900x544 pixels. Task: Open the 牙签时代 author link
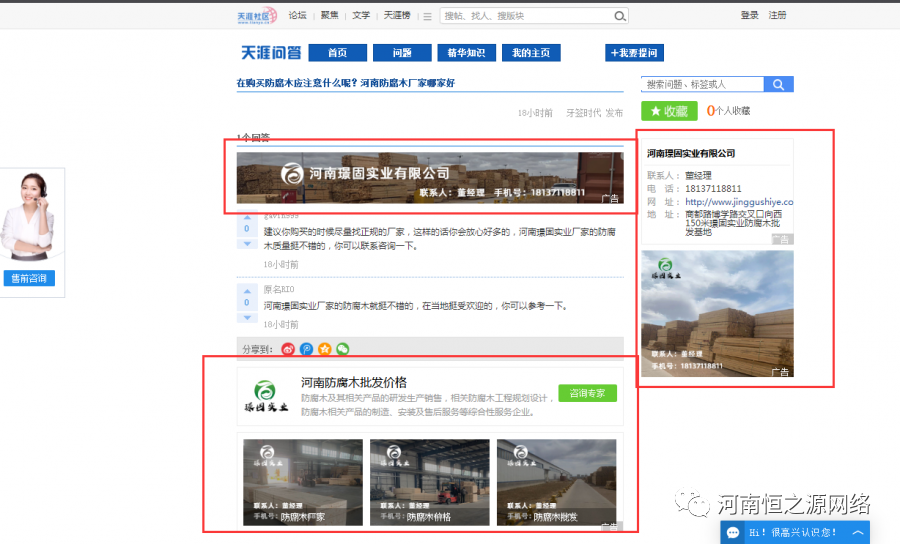583,113
